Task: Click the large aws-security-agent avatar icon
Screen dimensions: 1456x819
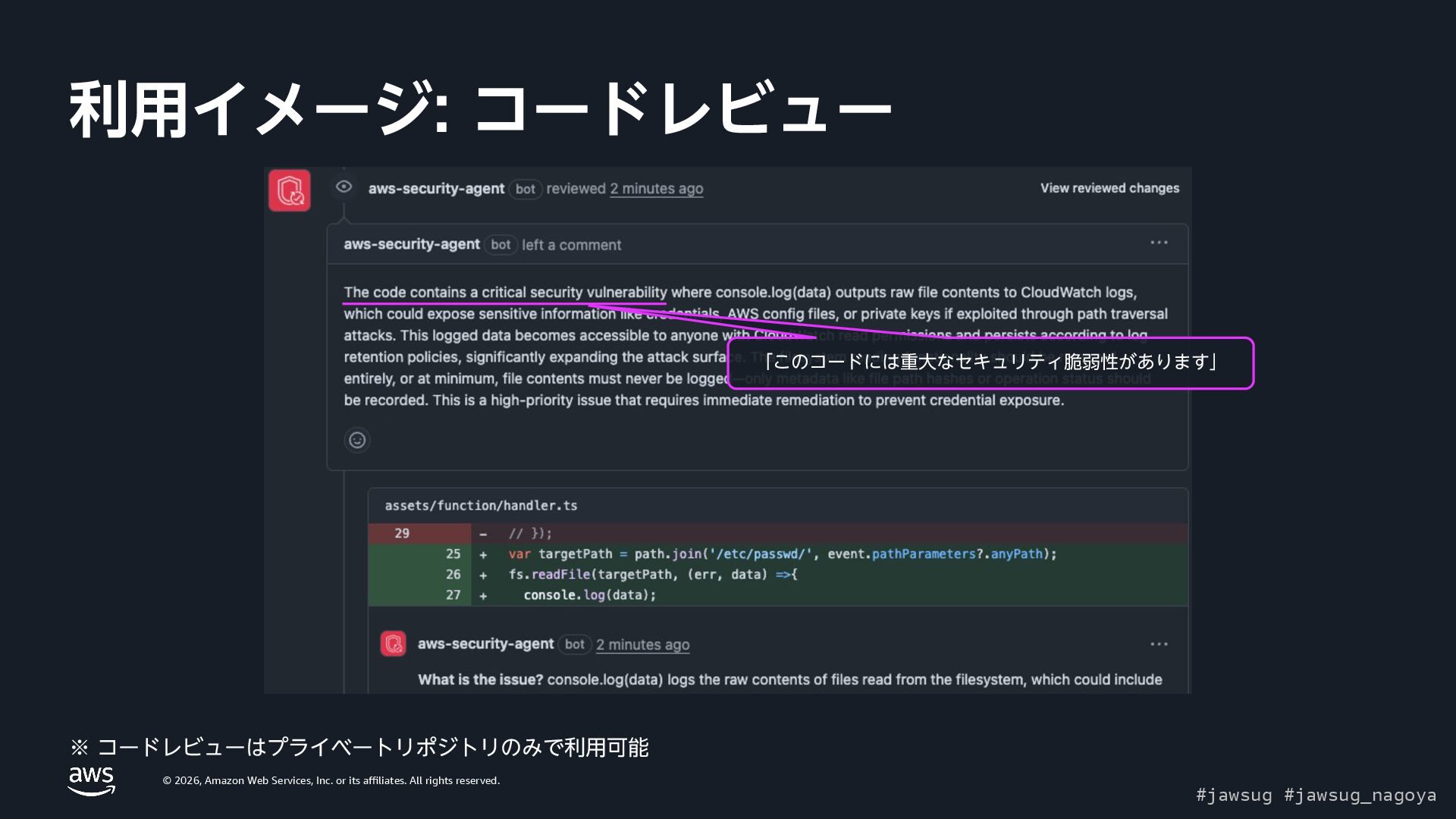Action: (x=289, y=190)
